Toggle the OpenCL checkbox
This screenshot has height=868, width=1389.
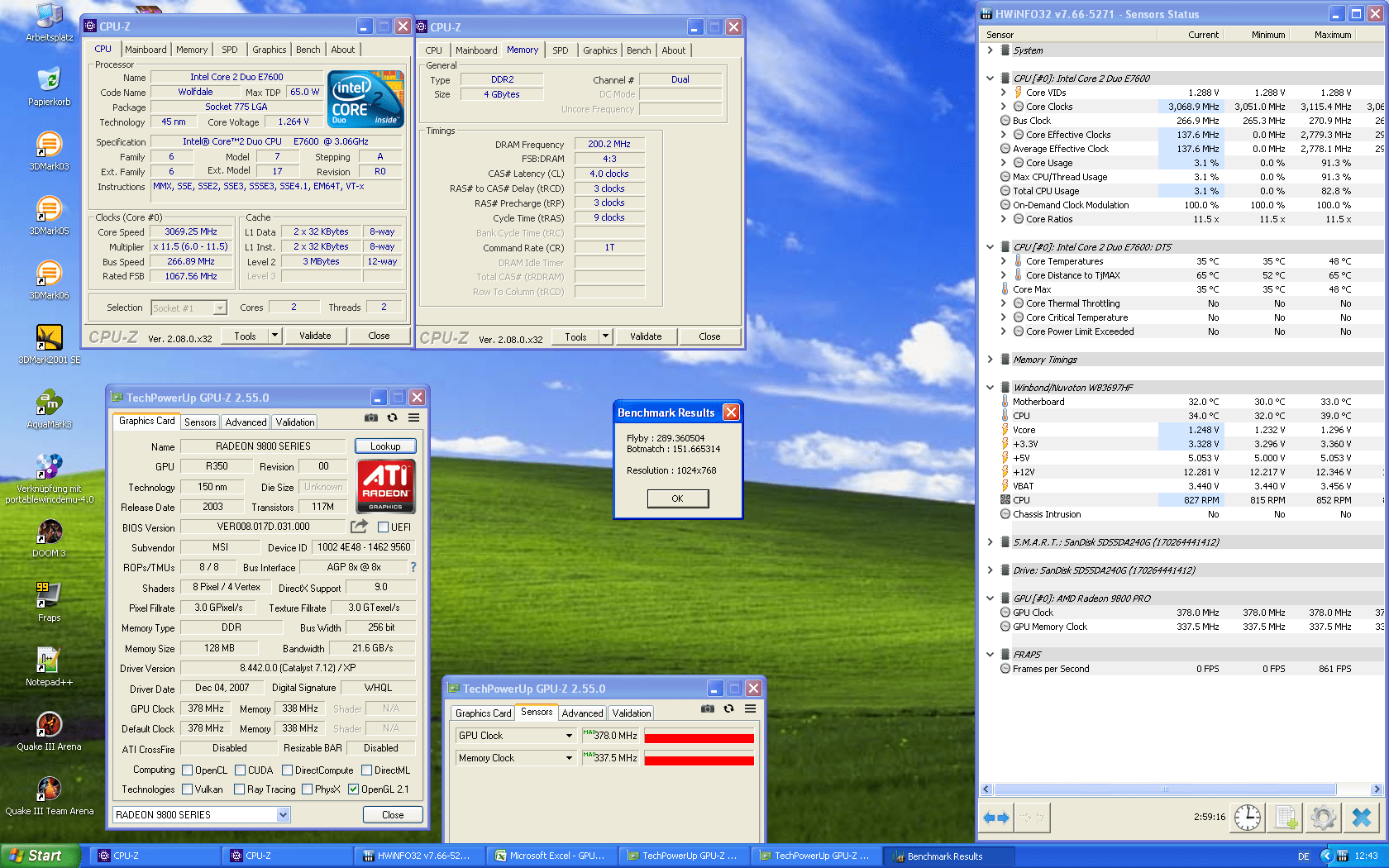pos(187,770)
